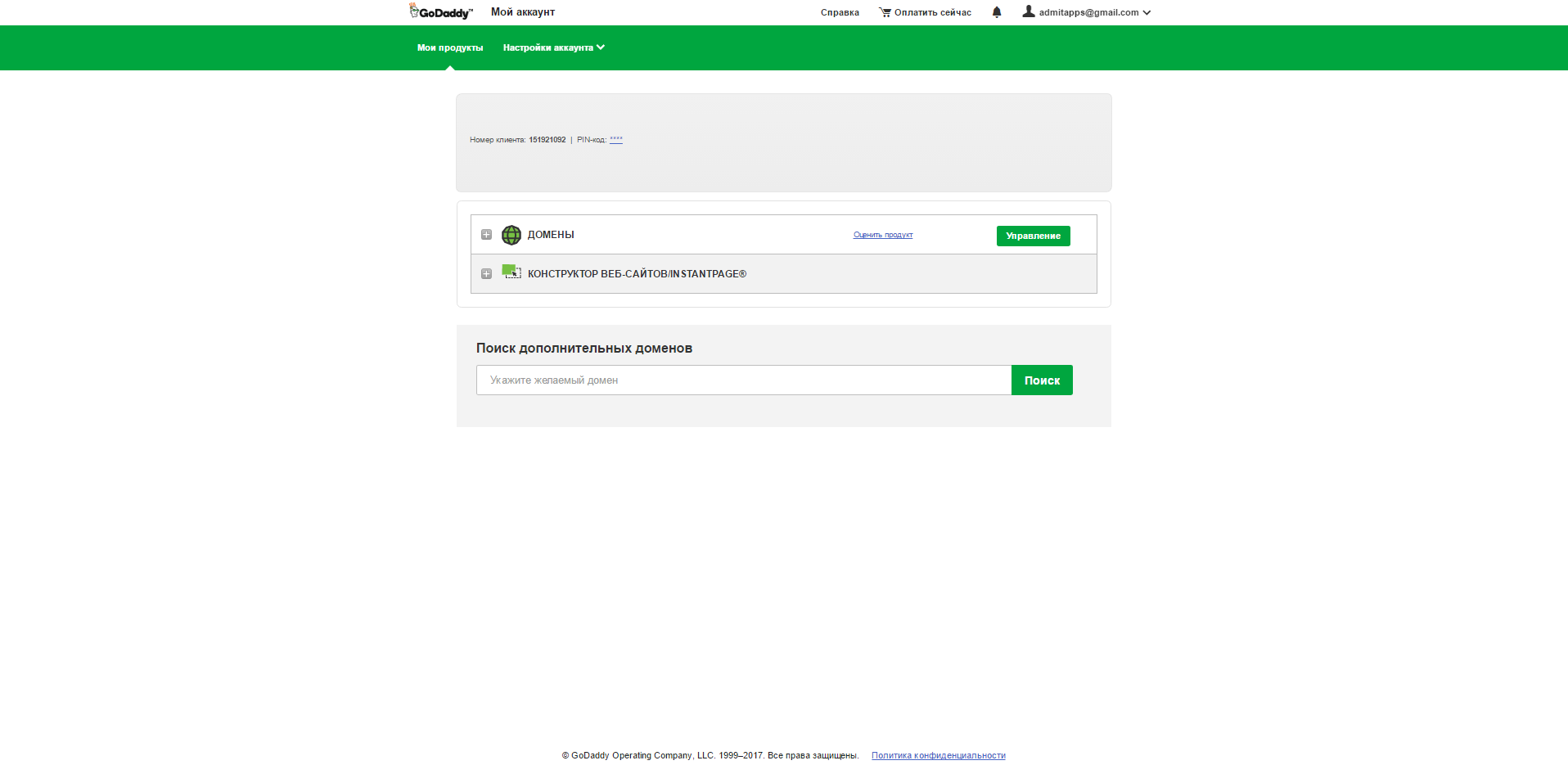The image size is (1568, 774).
Task: Open the notifications bell icon
Action: (x=997, y=11)
